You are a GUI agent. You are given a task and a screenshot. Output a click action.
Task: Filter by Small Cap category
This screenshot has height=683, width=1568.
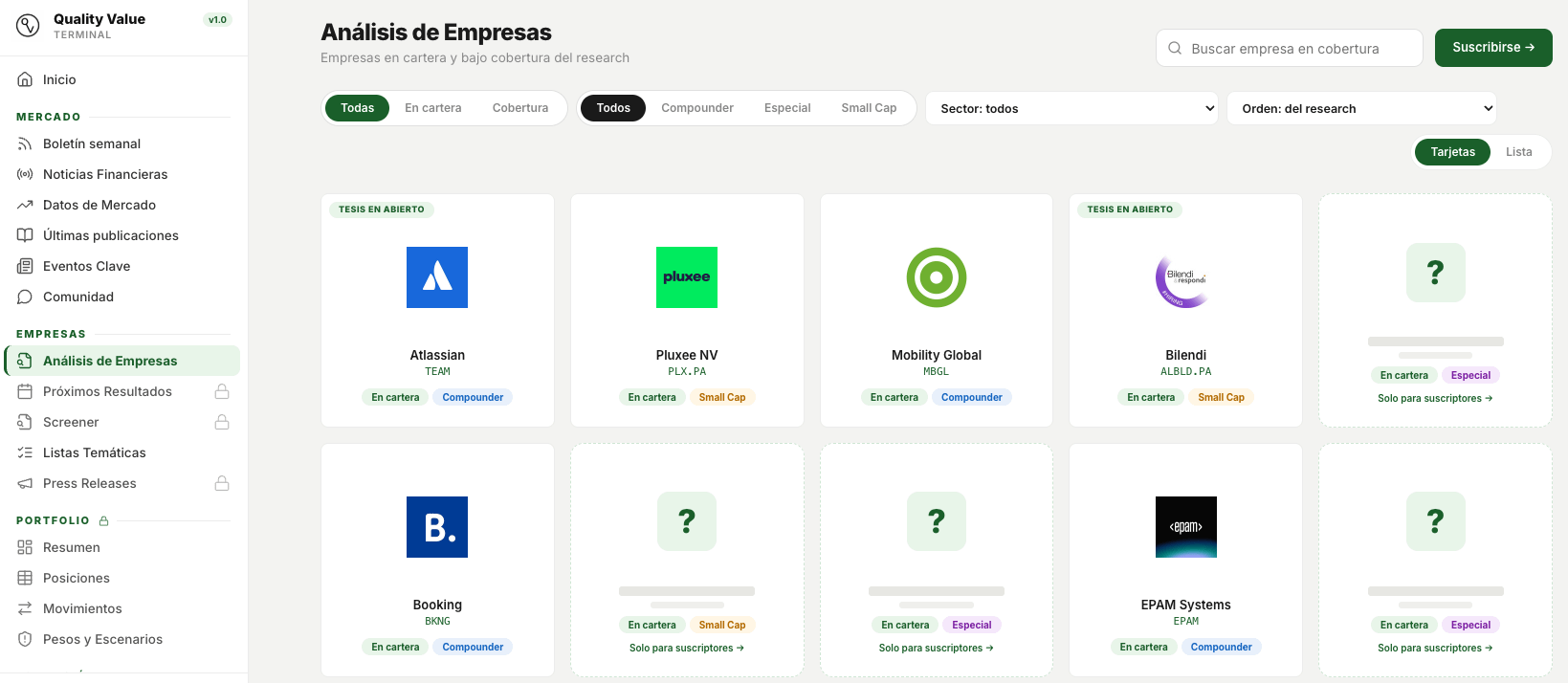pos(869,108)
